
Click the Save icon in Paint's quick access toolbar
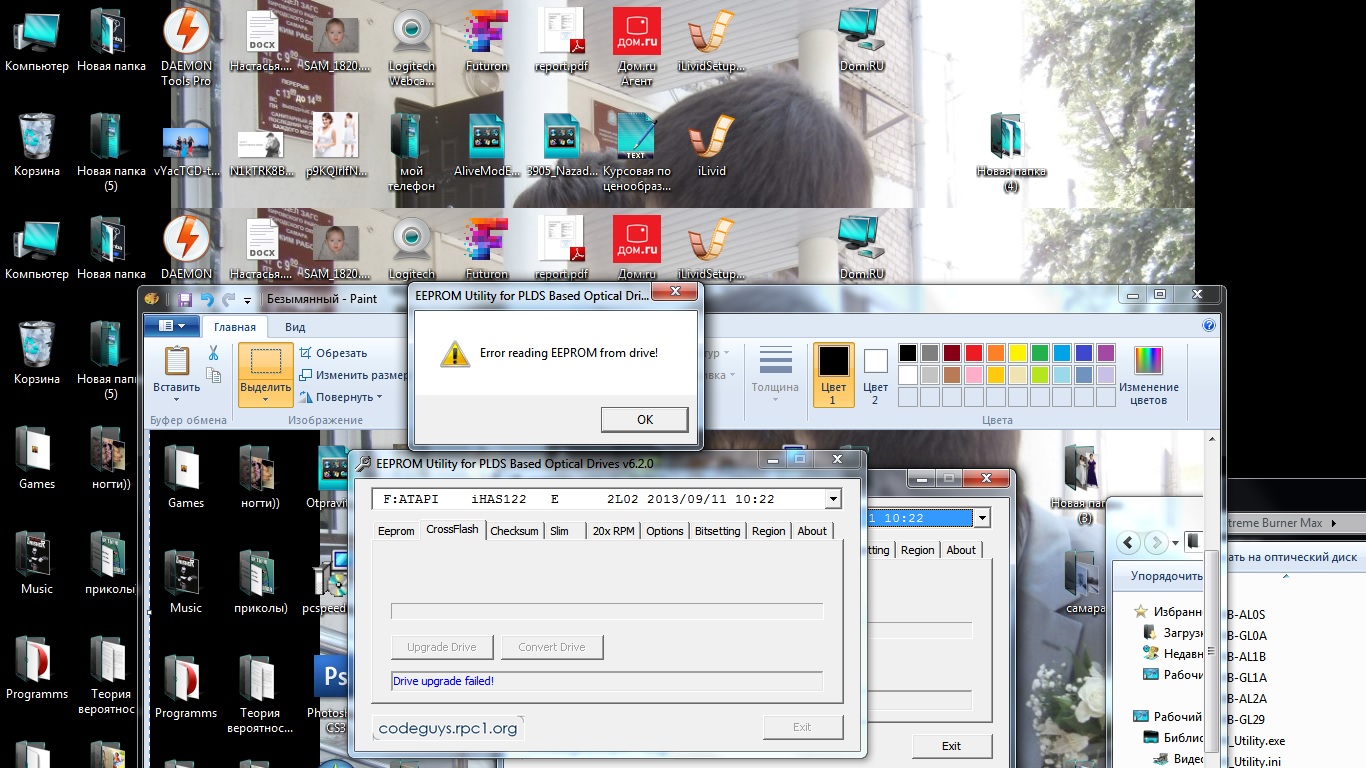click(x=185, y=298)
